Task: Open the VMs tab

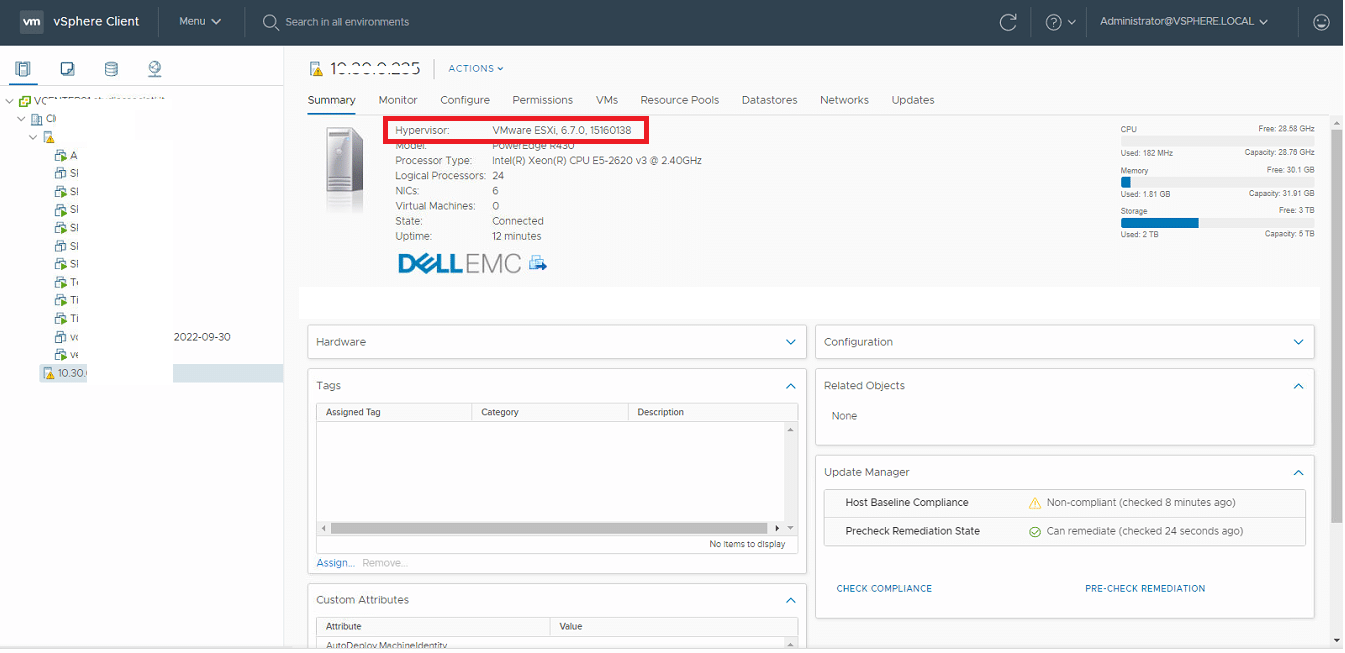Action: tap(607, 100)
